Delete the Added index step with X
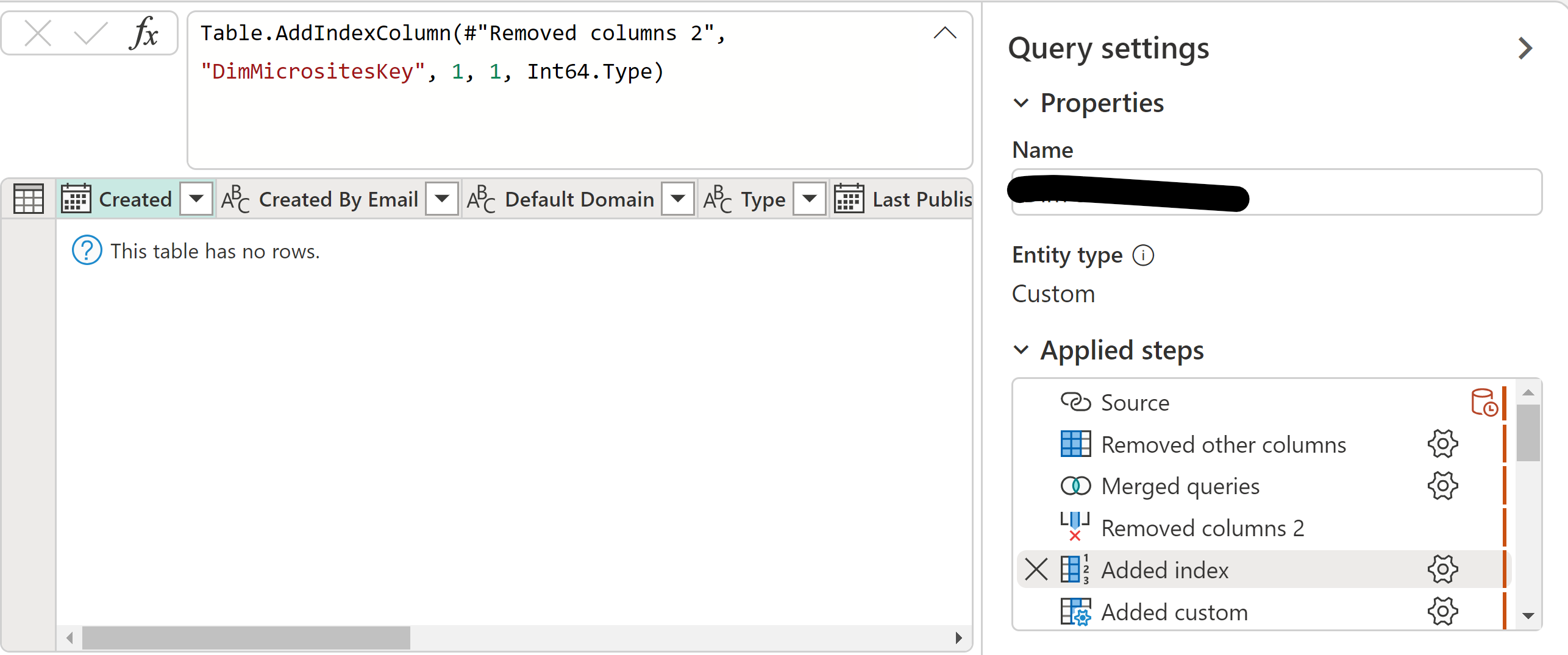Image resolution: width=1568 pixels, height=655 pixels. [x=1036, y=569]
